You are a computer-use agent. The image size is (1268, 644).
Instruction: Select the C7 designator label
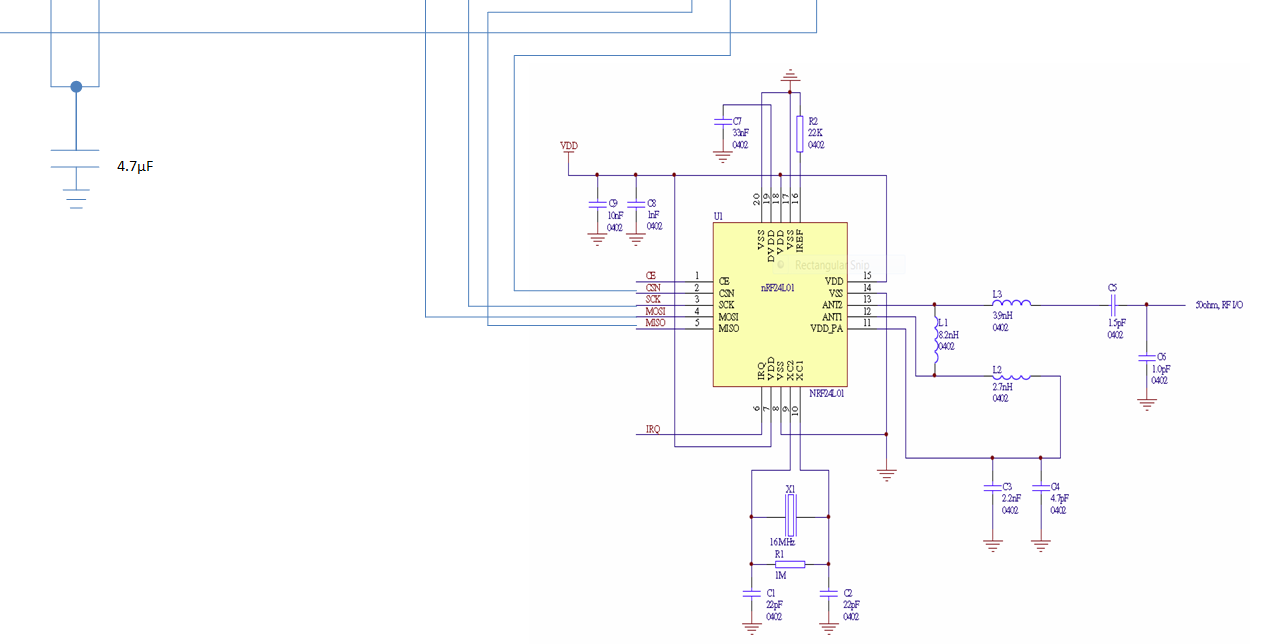[x=737, y=121]
